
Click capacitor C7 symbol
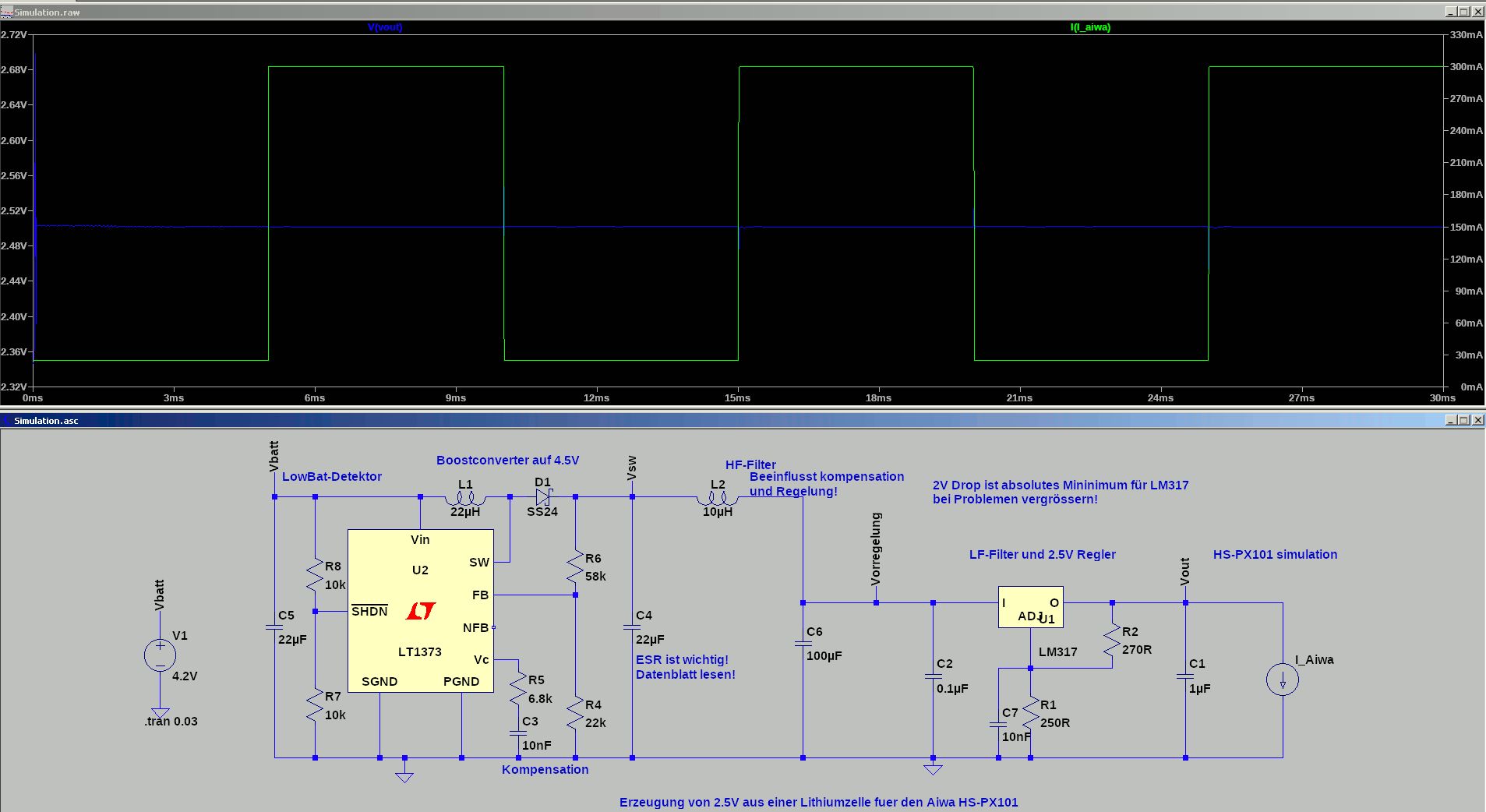[x=998, y=725]
